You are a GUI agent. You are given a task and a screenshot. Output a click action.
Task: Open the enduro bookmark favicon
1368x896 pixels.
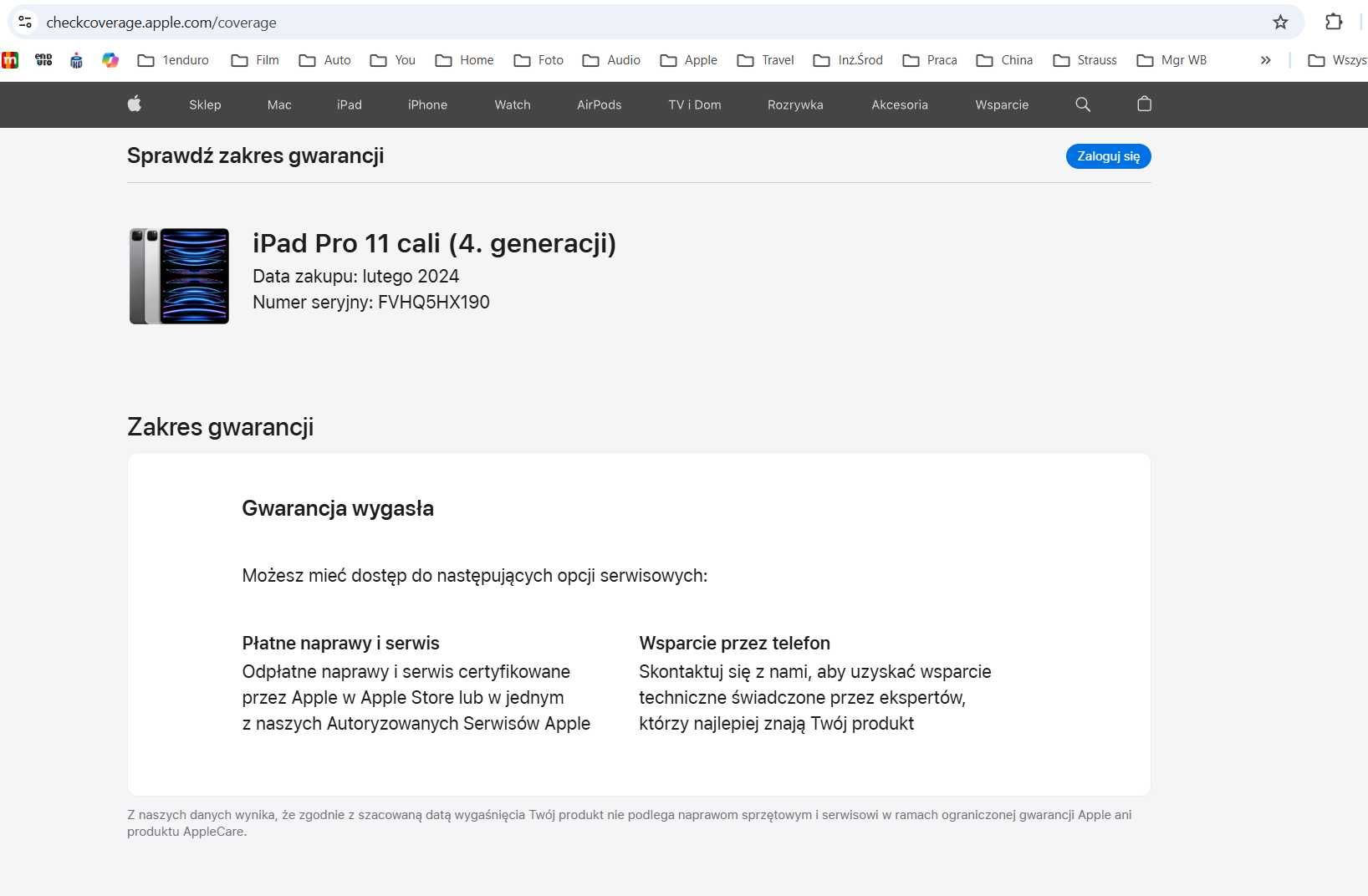43,60
